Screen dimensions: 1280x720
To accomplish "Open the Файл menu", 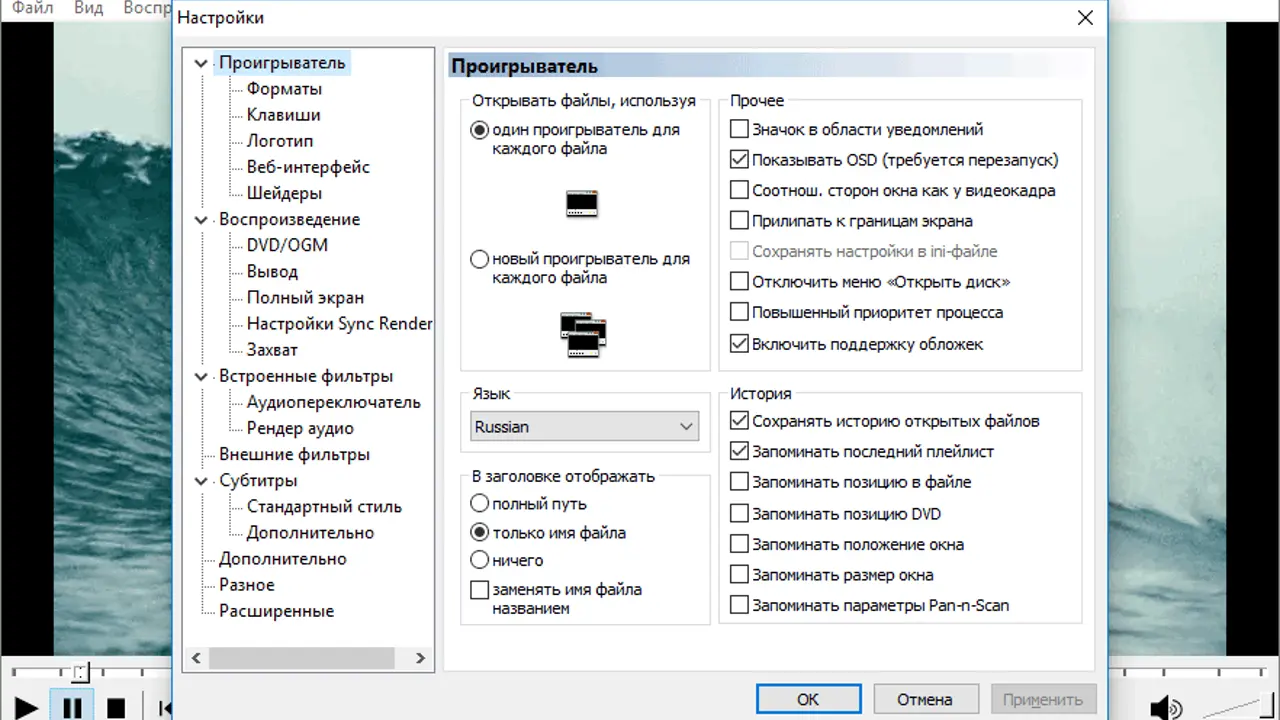I will [x=32, y=8].
